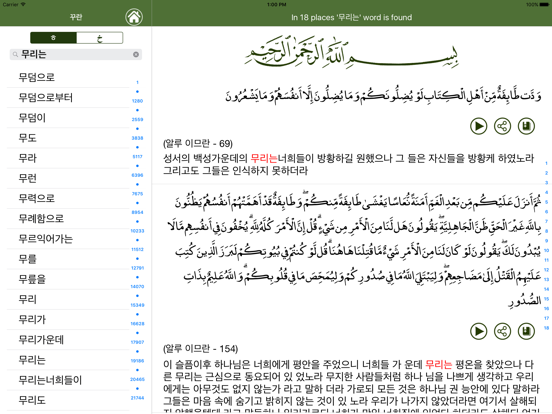Open the word 무르익어가는
This screenshot has height=414, width=552.
point(68,239)
